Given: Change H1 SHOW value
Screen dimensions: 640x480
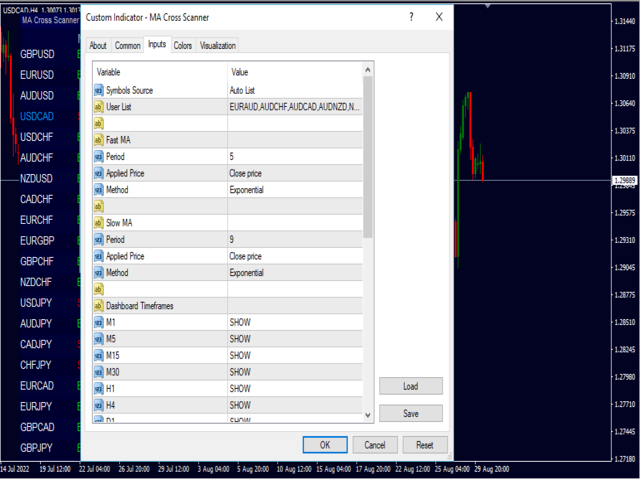Looking at the screenshot, I should tap(295, 389).
